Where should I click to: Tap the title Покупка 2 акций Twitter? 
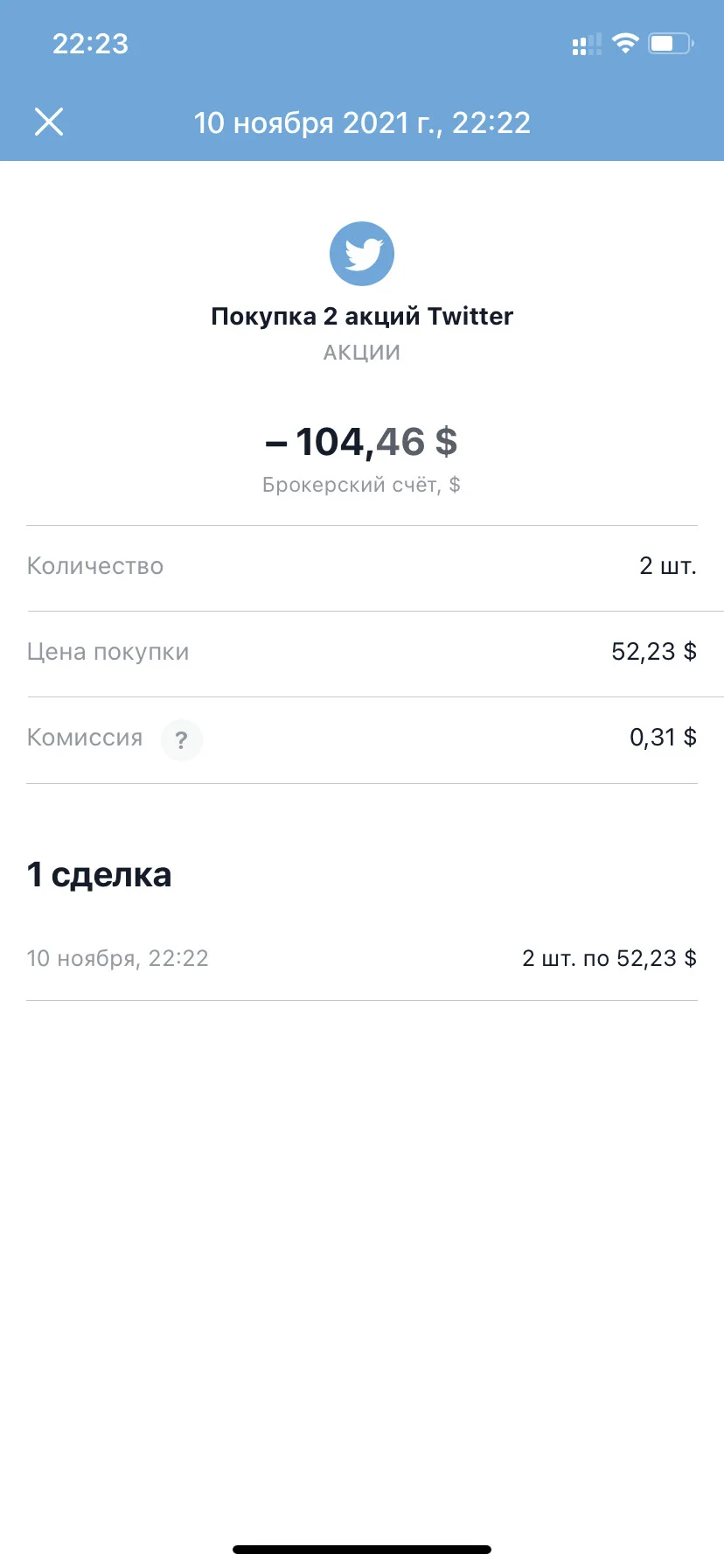(362, 316)
